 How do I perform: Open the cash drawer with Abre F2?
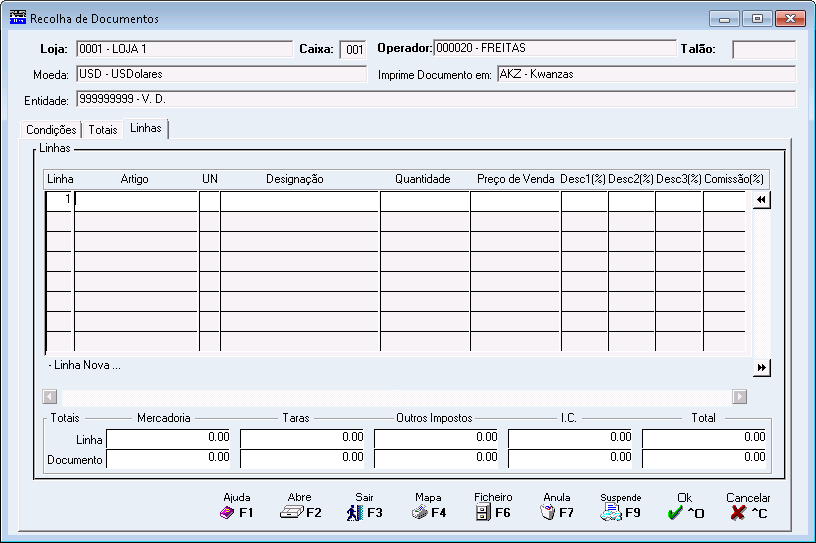point(291,513)
